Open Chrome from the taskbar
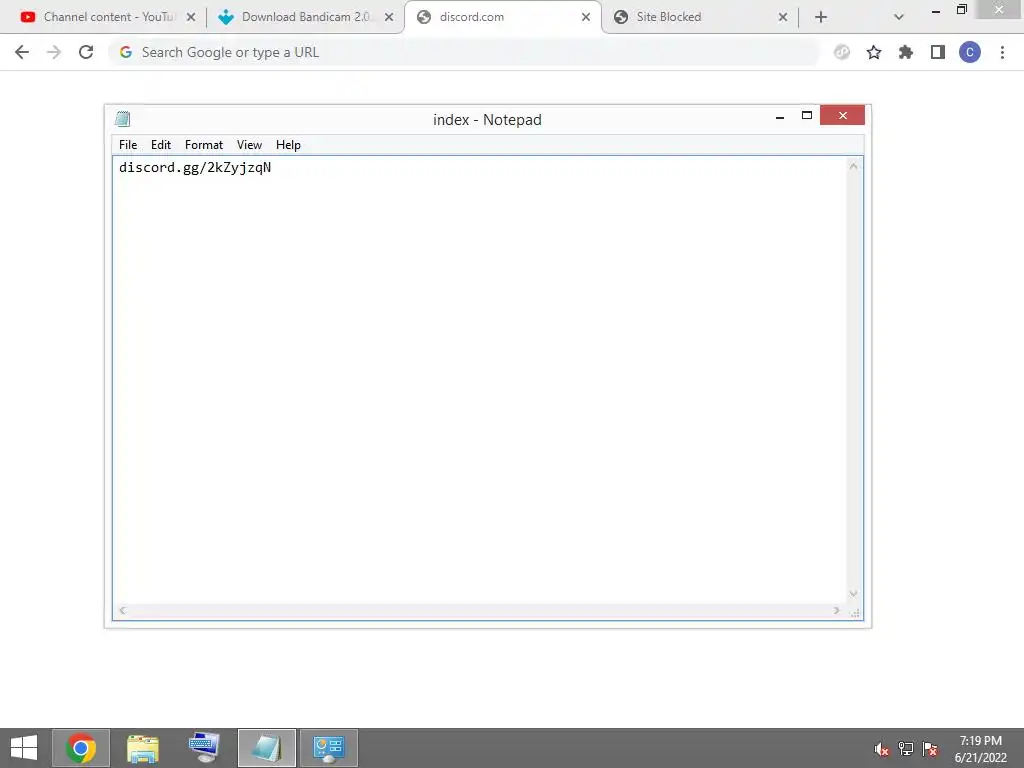 [80, 748]
